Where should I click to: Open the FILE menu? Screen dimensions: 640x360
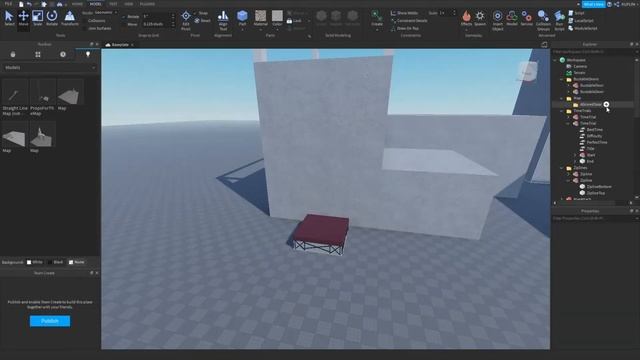[8, 4]
